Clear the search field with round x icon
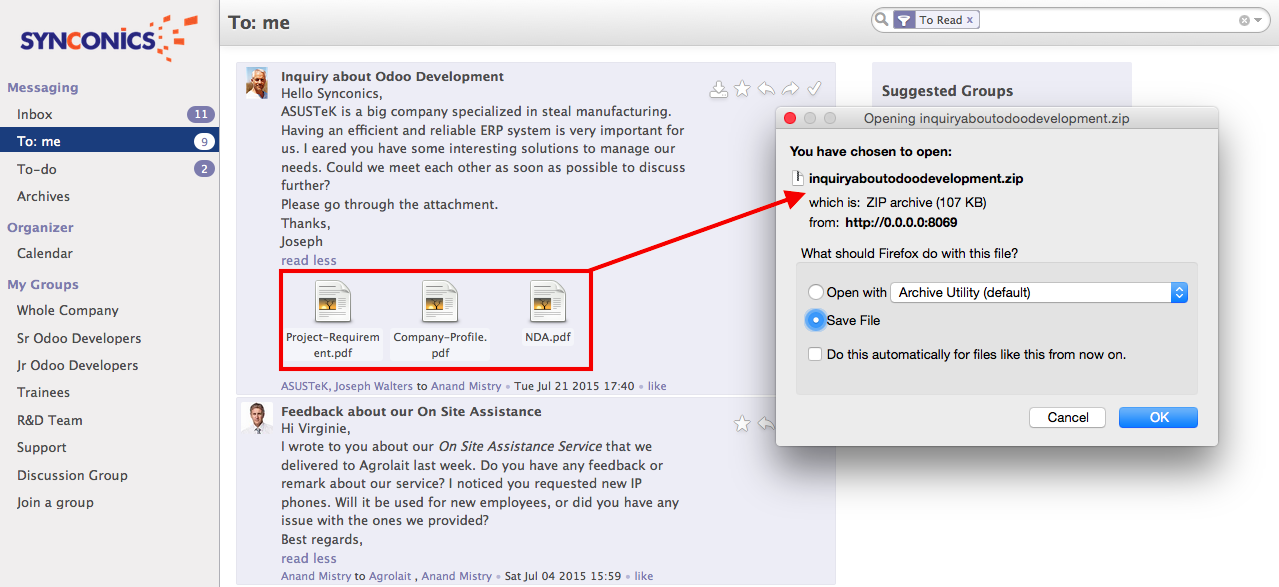Screen dimensions: 1279x587 coord(1244,20)
